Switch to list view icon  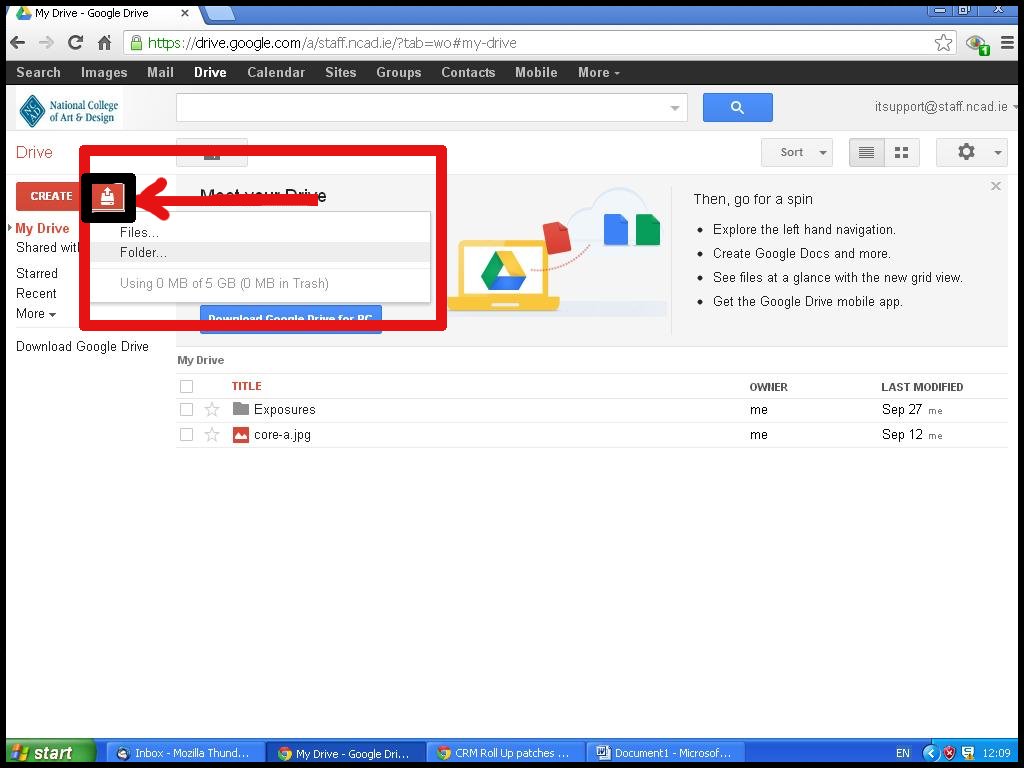pos(867,152)
